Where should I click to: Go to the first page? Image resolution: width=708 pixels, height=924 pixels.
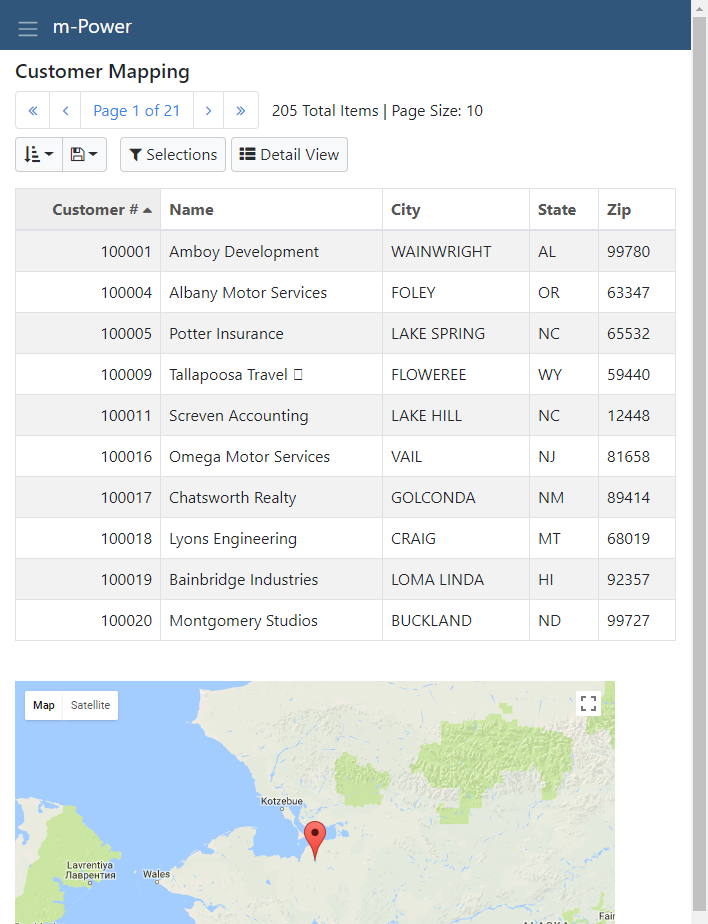click(x=33, y=110)
